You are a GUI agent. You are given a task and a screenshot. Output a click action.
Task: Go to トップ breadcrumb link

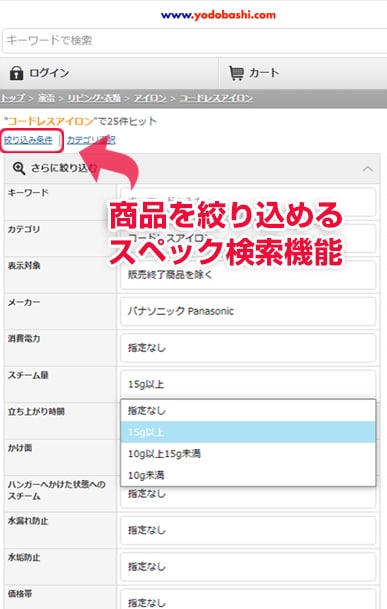[12, 98]
